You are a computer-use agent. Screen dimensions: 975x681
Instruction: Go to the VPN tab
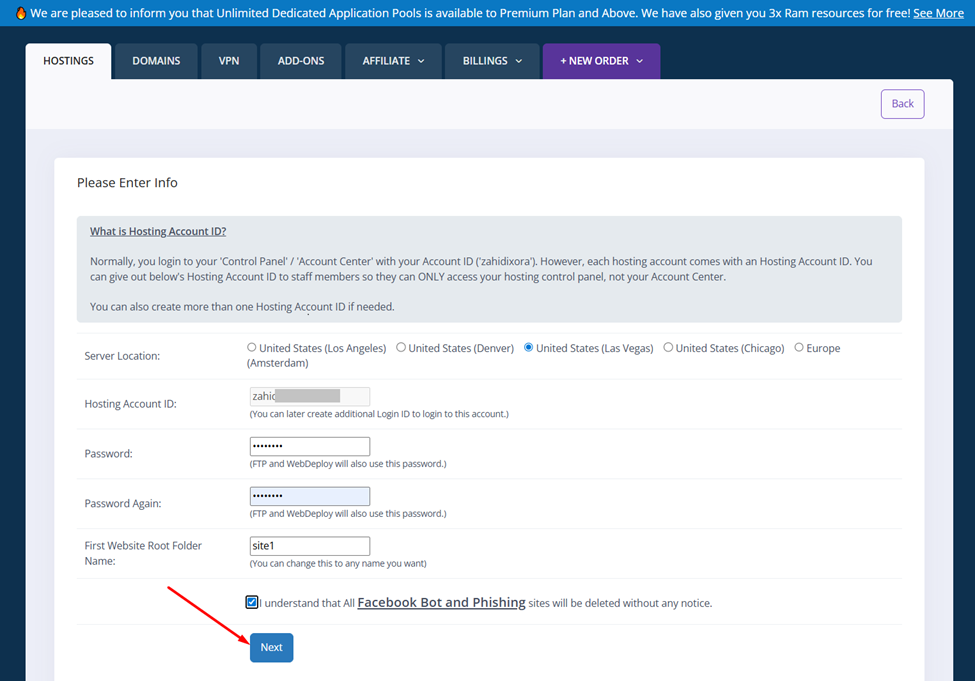pos(228,61)
